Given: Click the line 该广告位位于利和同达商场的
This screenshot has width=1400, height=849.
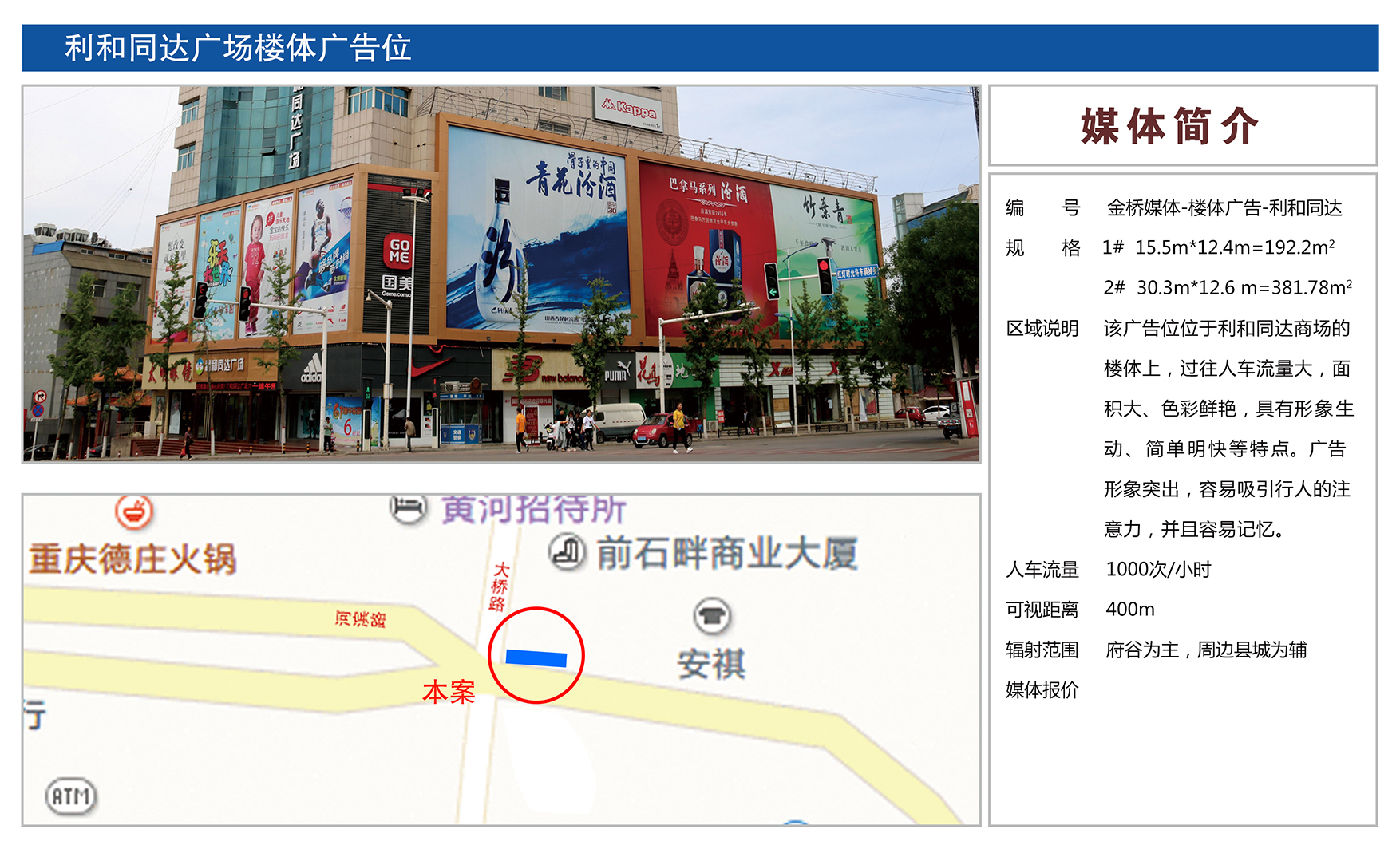Looking at the screenshot, I should point(1227,329).
